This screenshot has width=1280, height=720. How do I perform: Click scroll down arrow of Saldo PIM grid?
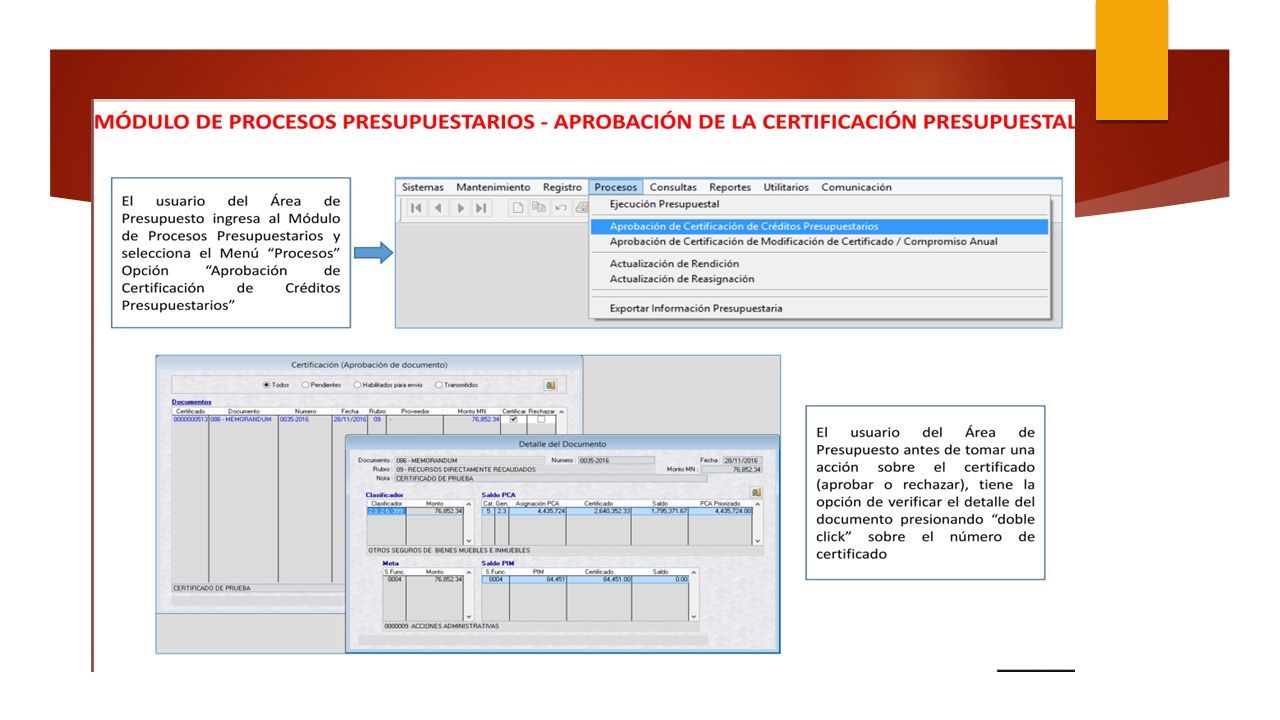[694, 617]
